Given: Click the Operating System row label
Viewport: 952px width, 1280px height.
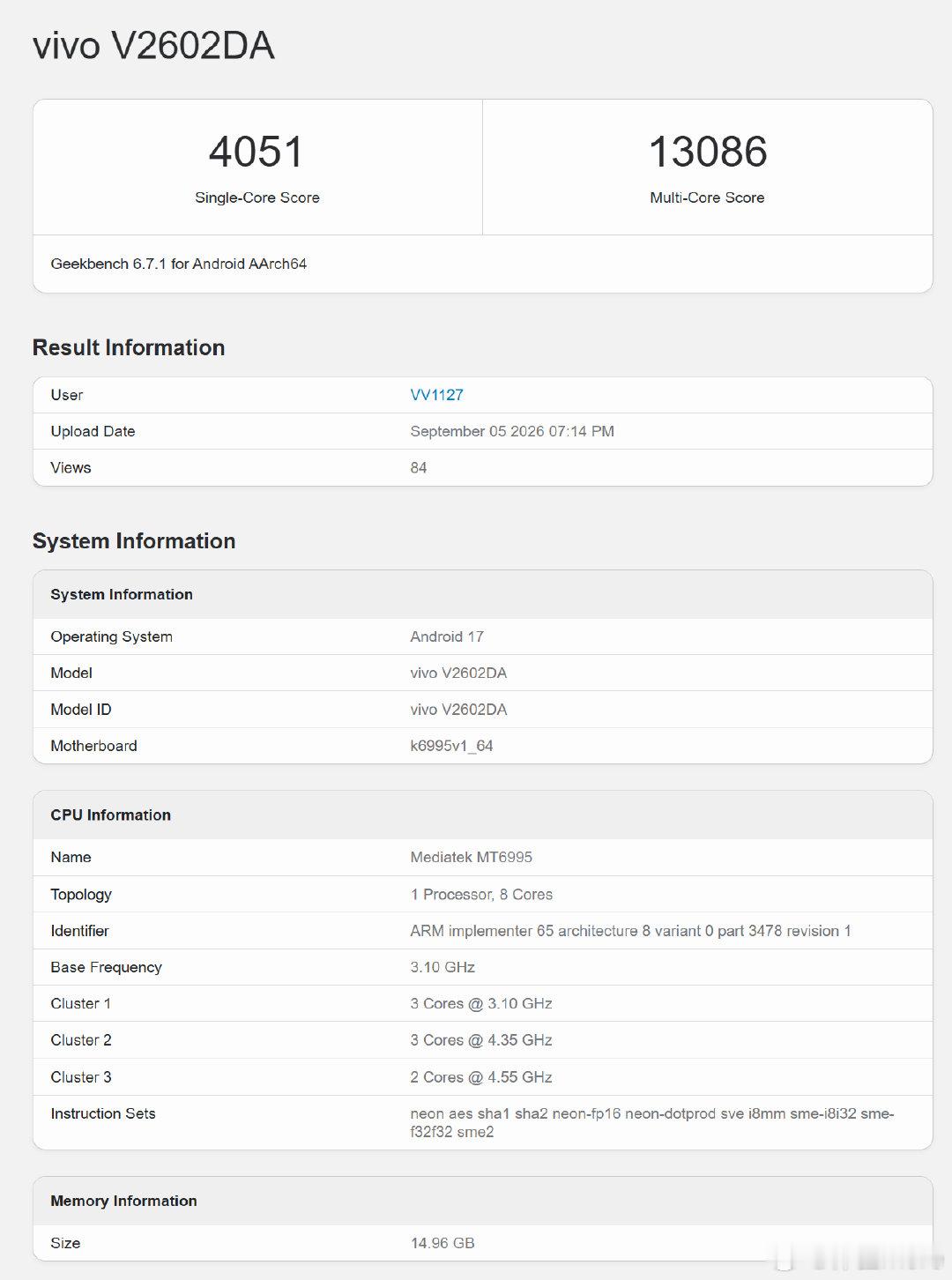Looking at the screenshot, I should [x=111, y=636].
